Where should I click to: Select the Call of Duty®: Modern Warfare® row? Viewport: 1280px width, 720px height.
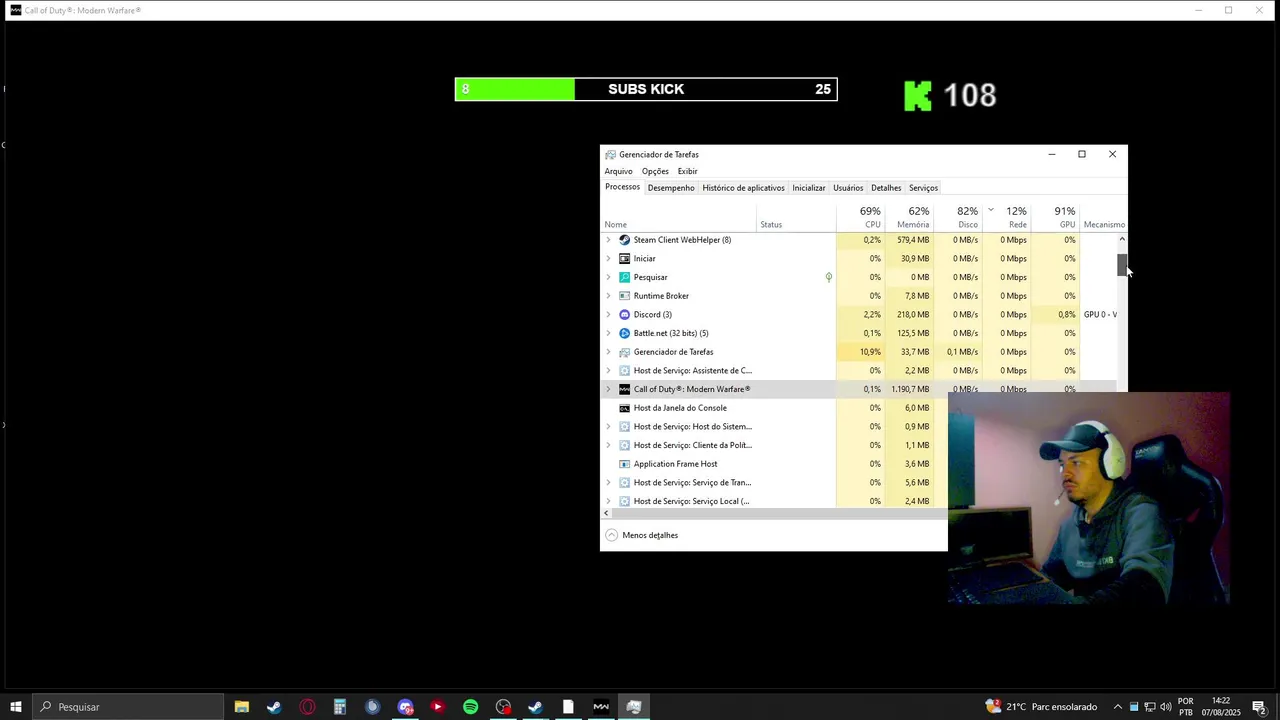[x=858, y=389]
